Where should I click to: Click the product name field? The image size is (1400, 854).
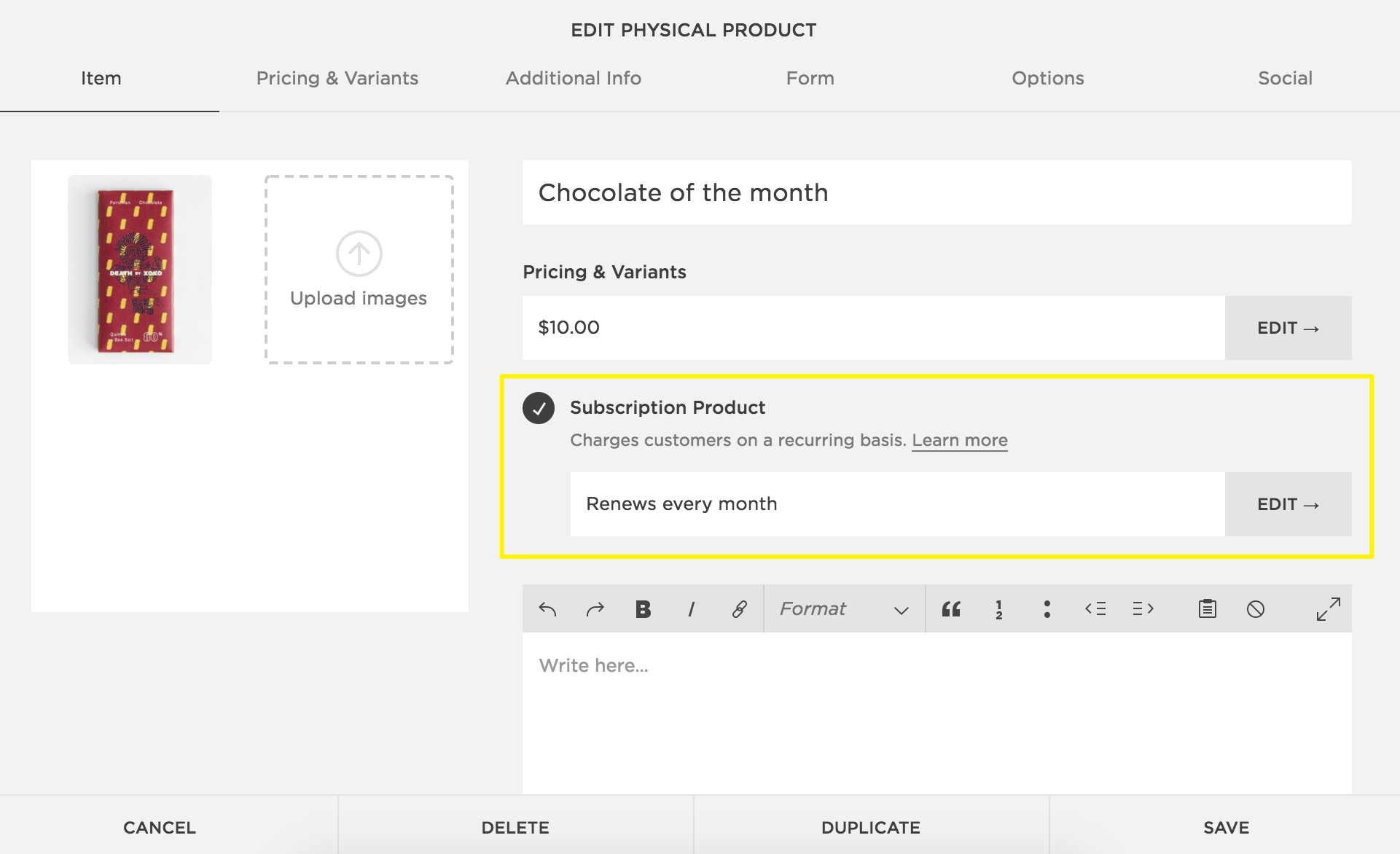(x=936, y=192)
